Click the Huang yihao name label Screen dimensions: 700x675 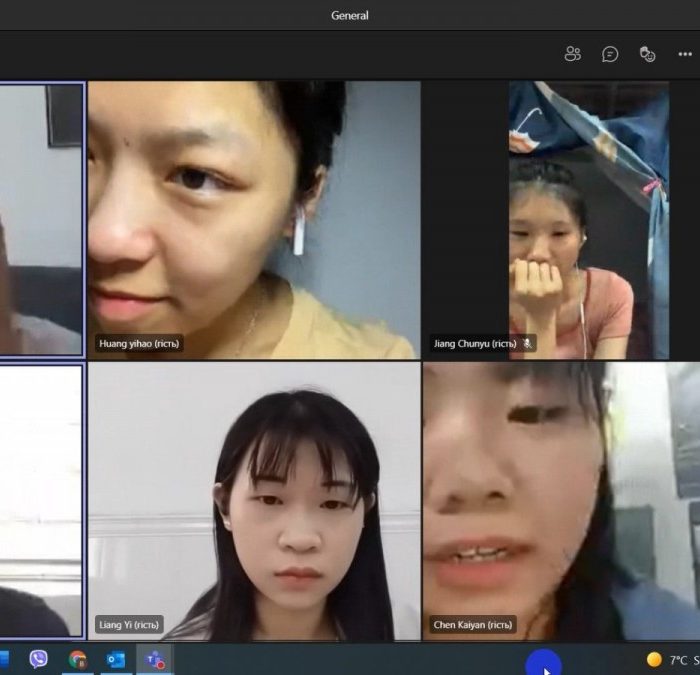pyautogui.click(x=139, y=343)
